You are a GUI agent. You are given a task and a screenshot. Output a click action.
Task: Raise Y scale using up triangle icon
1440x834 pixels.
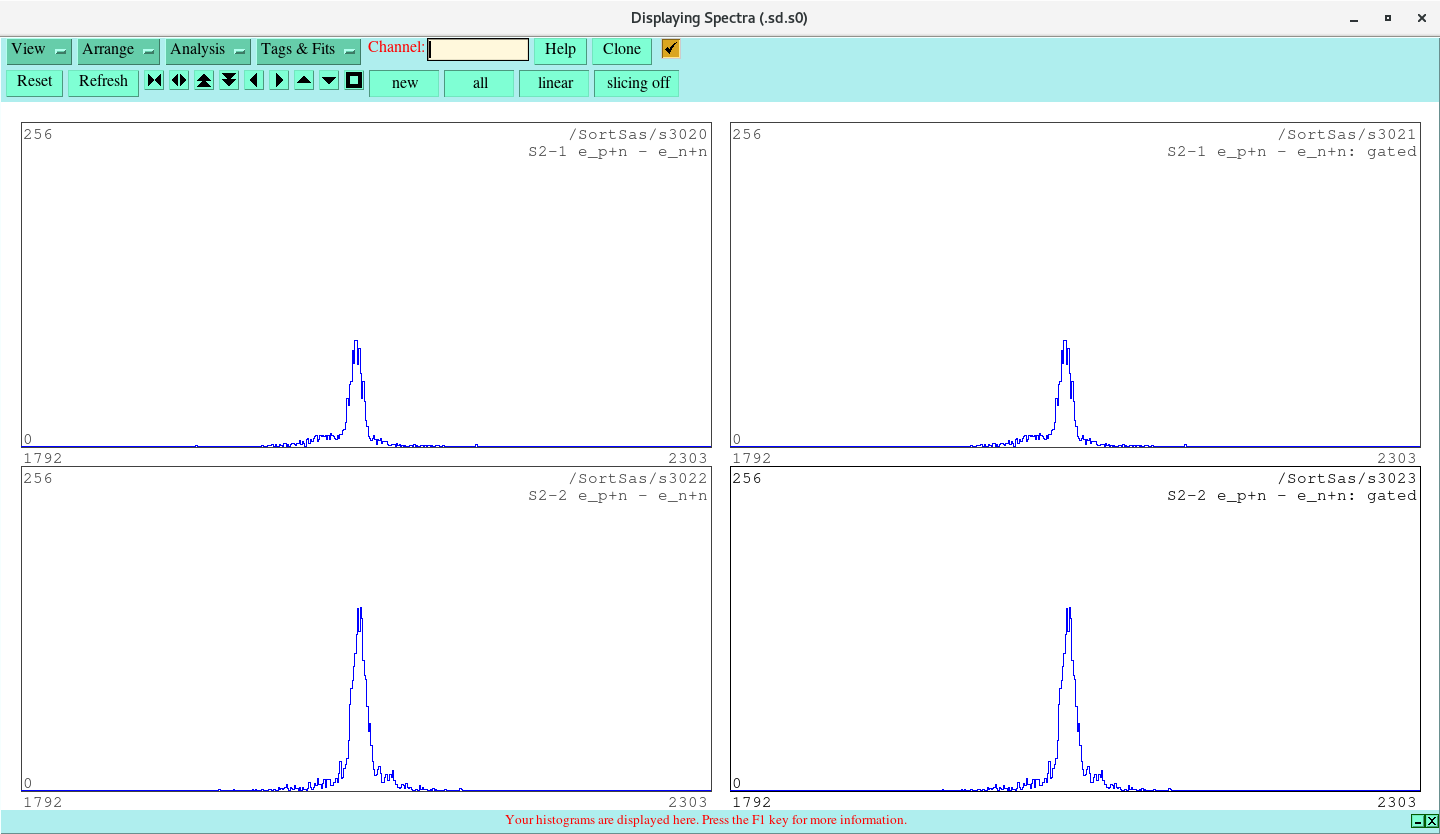coord(303,80)
